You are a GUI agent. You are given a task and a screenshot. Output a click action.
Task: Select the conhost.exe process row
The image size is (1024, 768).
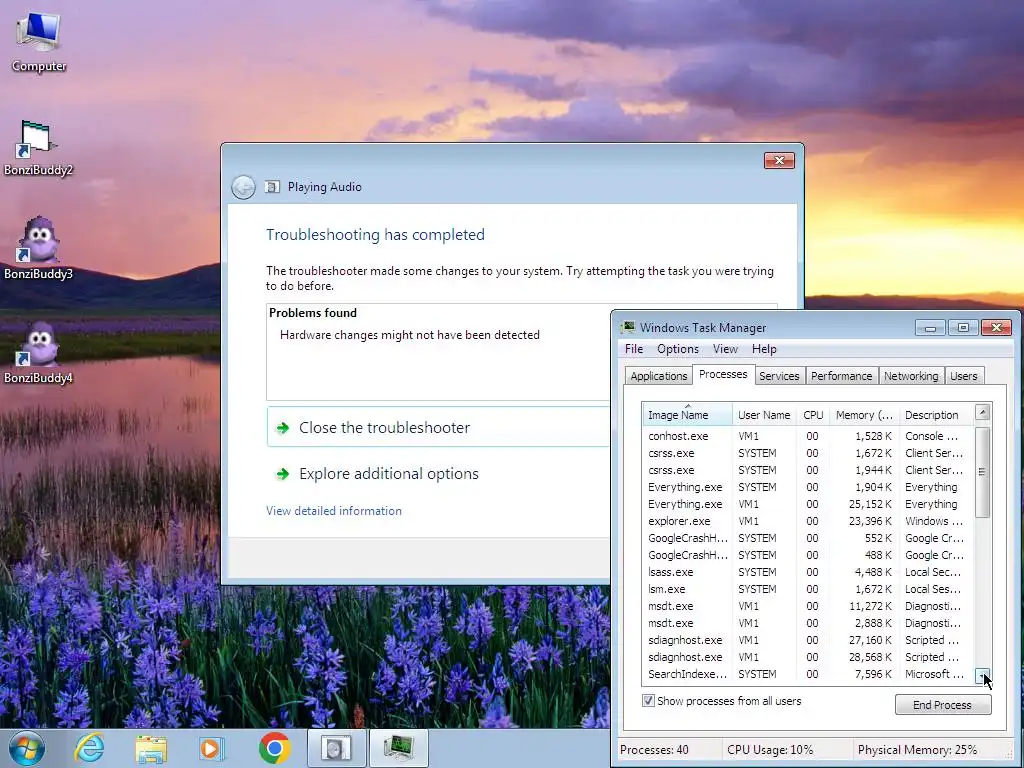click(807, 436)
